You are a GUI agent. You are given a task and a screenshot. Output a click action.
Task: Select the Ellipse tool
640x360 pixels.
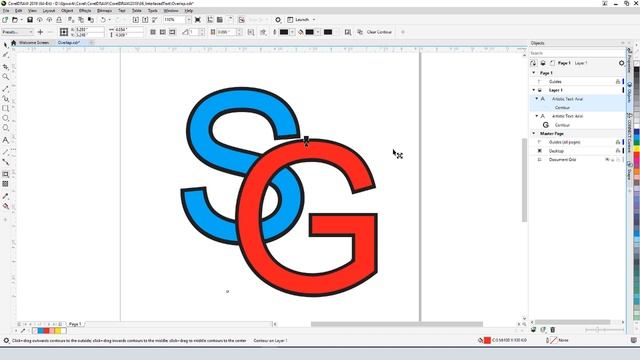click(5, 118)
